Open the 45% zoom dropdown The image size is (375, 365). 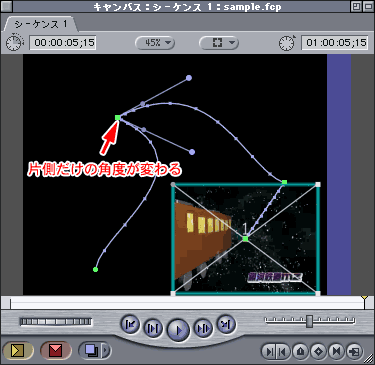coord(155,43)
